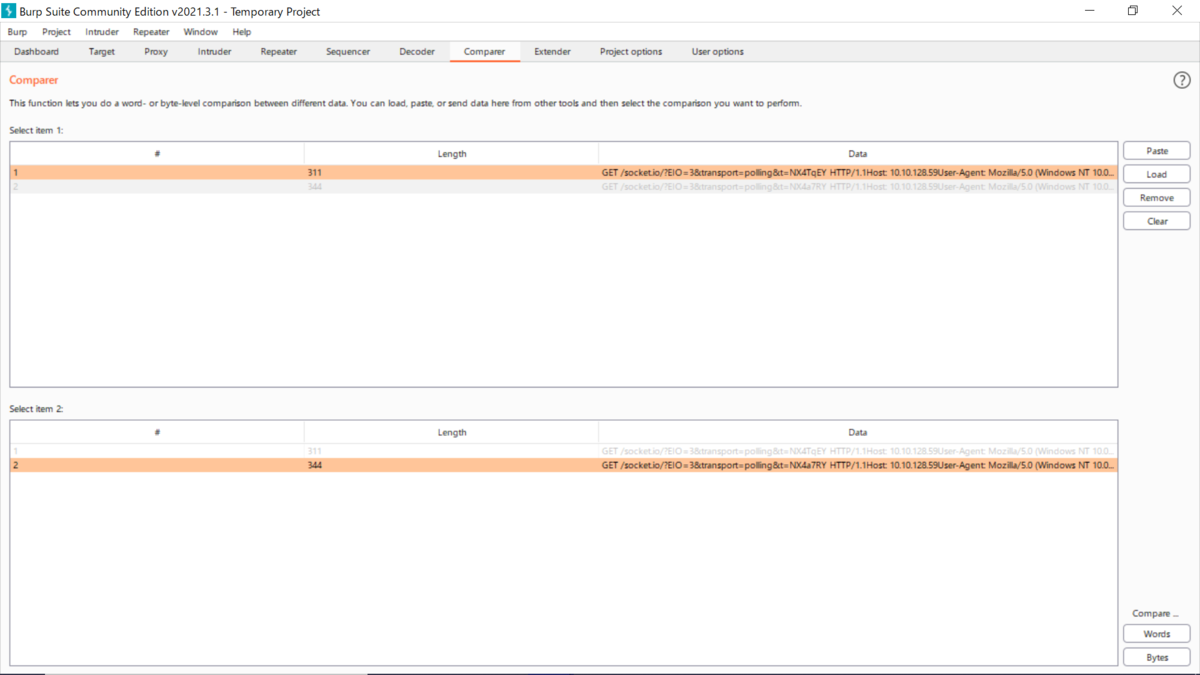
Task: Click the Paste button
Action: click(1157, 151)
